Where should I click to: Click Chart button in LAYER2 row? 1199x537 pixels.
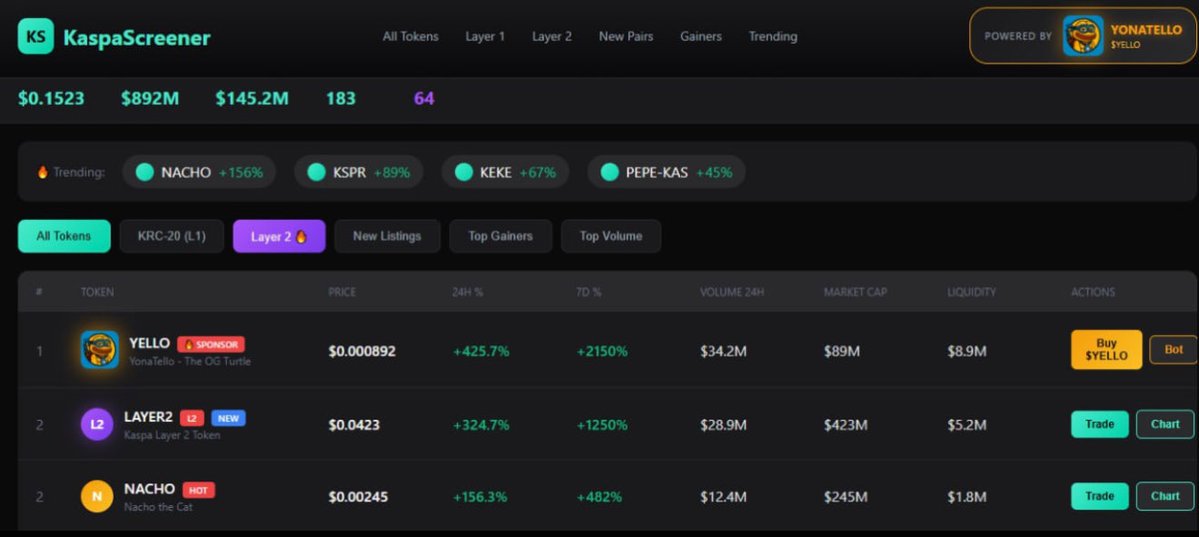click(x=1165, y=425)
